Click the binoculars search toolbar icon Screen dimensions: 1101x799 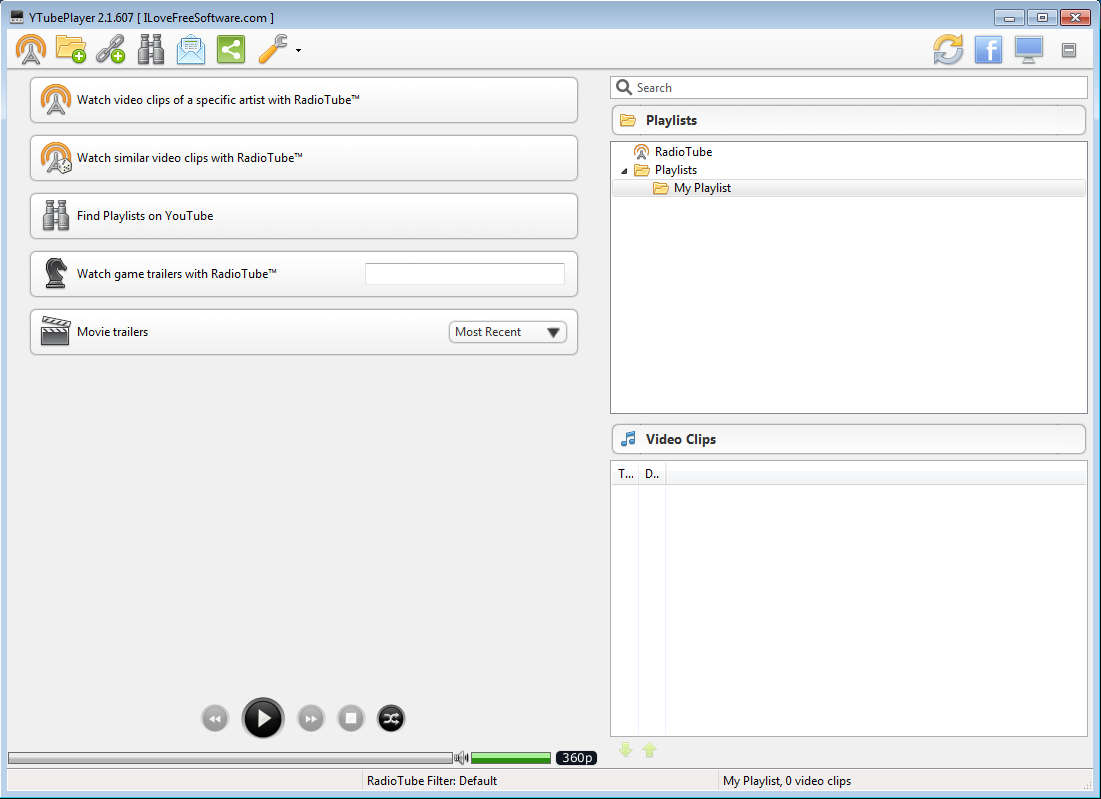(x=150, y=49)
